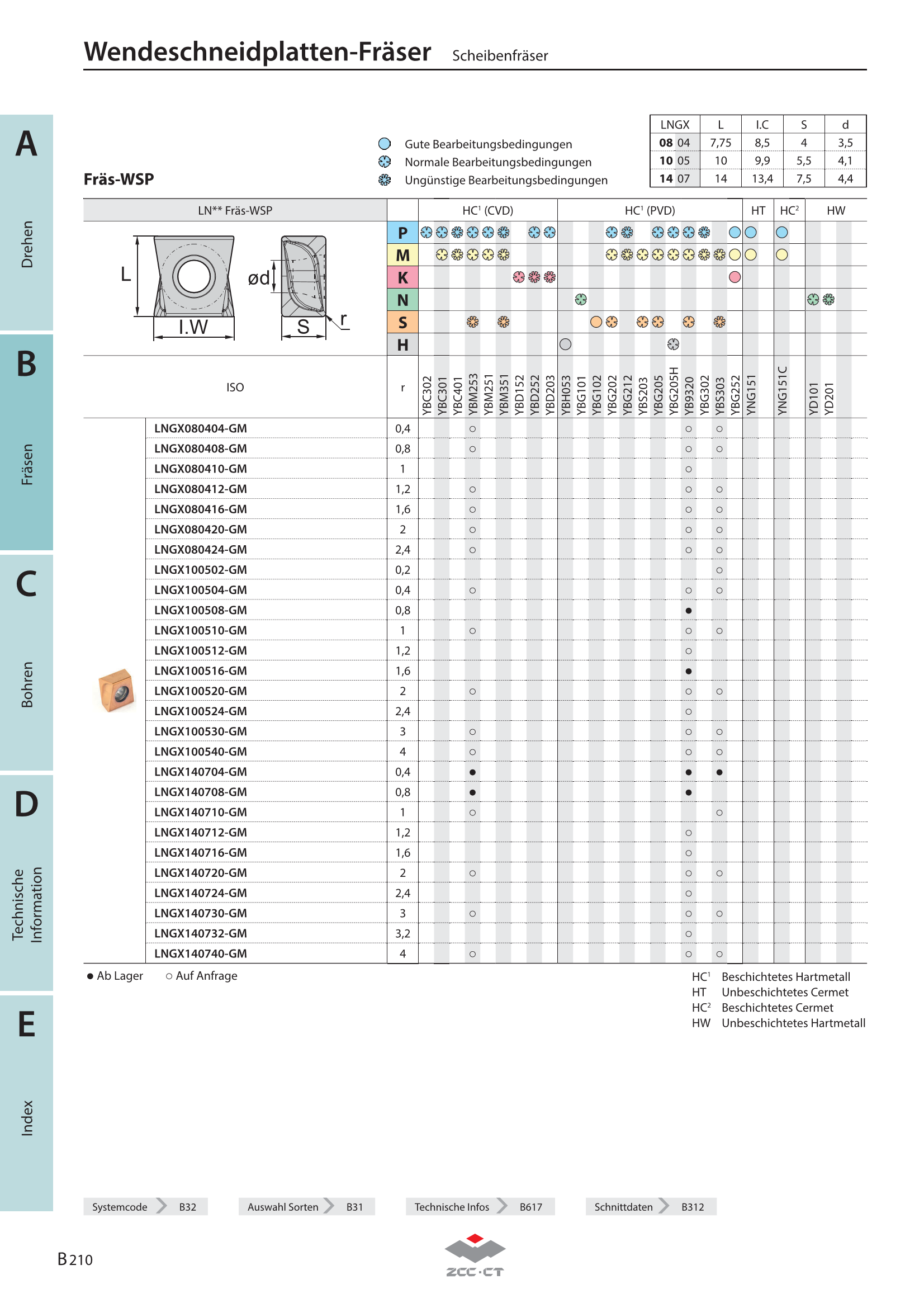The image size is (924, 1308).
Task: Select the YBM253 circle for LNGX080404-GM
Action: [472, 428]
